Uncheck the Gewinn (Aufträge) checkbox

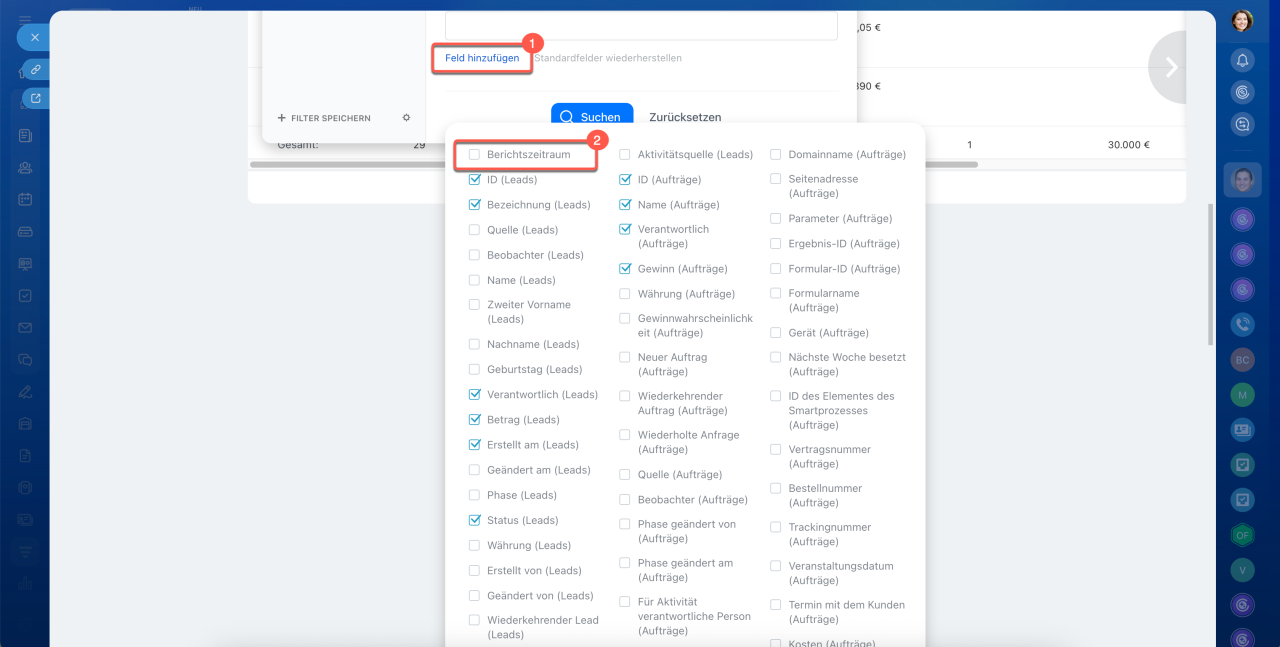click(x=625, y=269)
